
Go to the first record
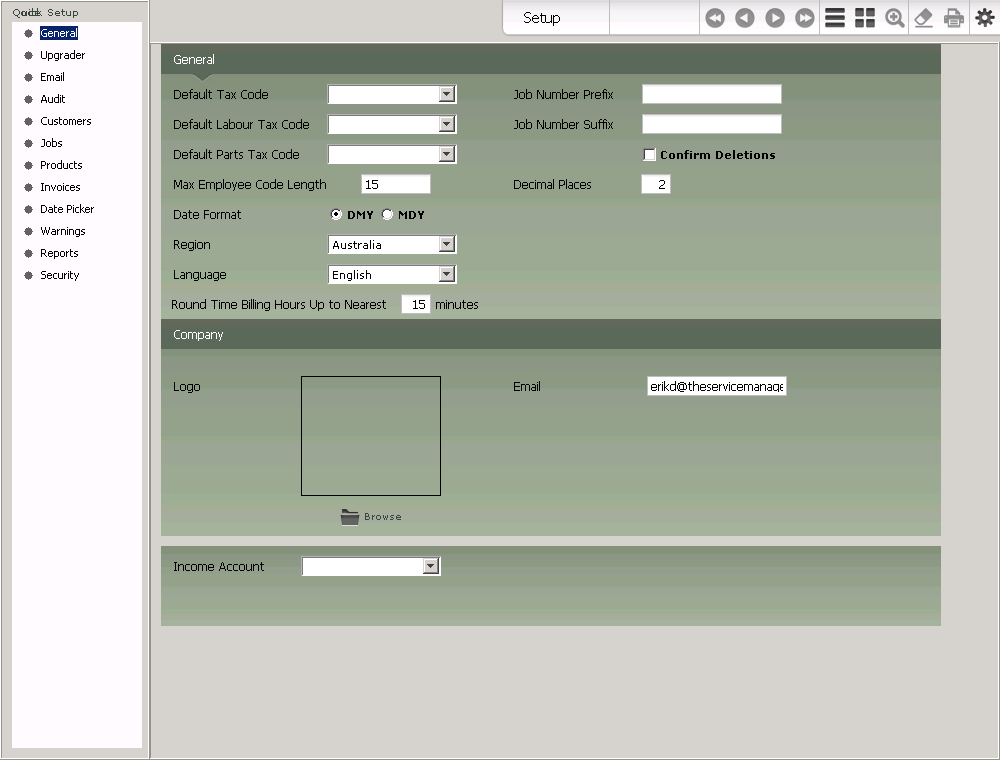714,18
